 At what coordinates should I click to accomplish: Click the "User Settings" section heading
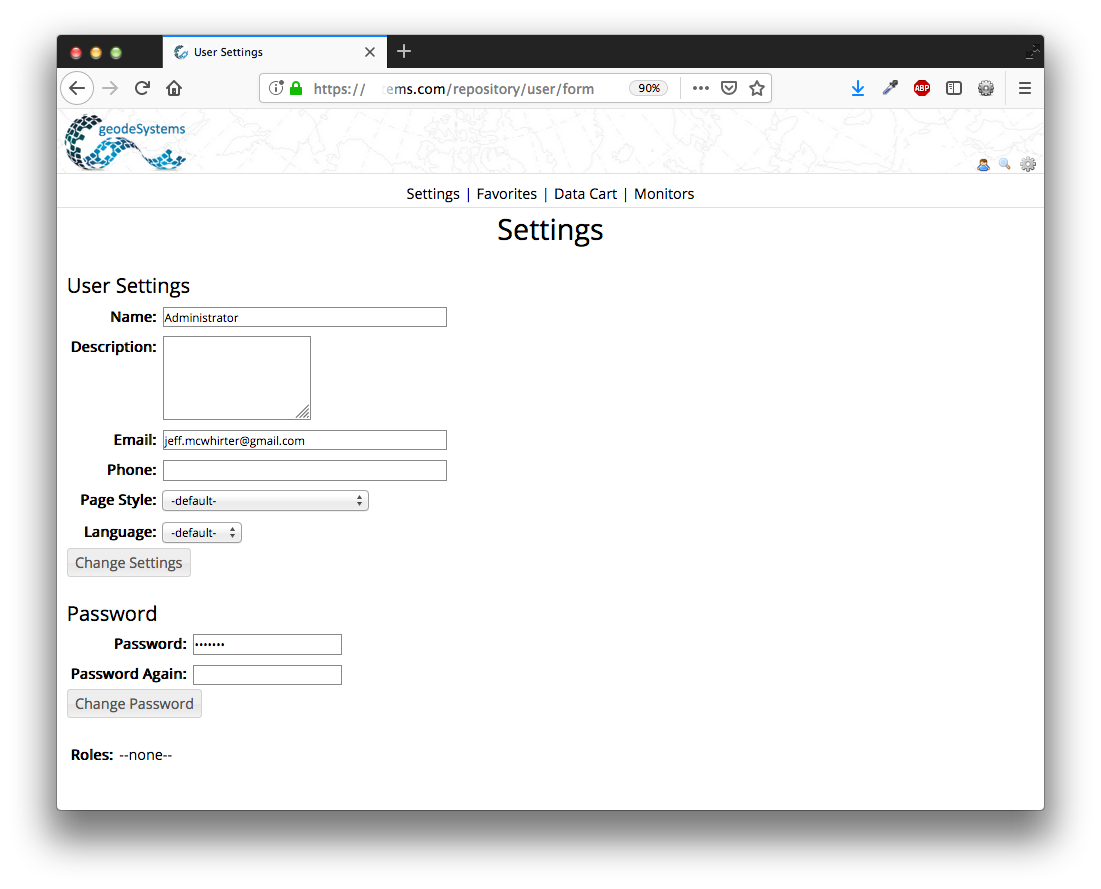click(x=128, y=286)
